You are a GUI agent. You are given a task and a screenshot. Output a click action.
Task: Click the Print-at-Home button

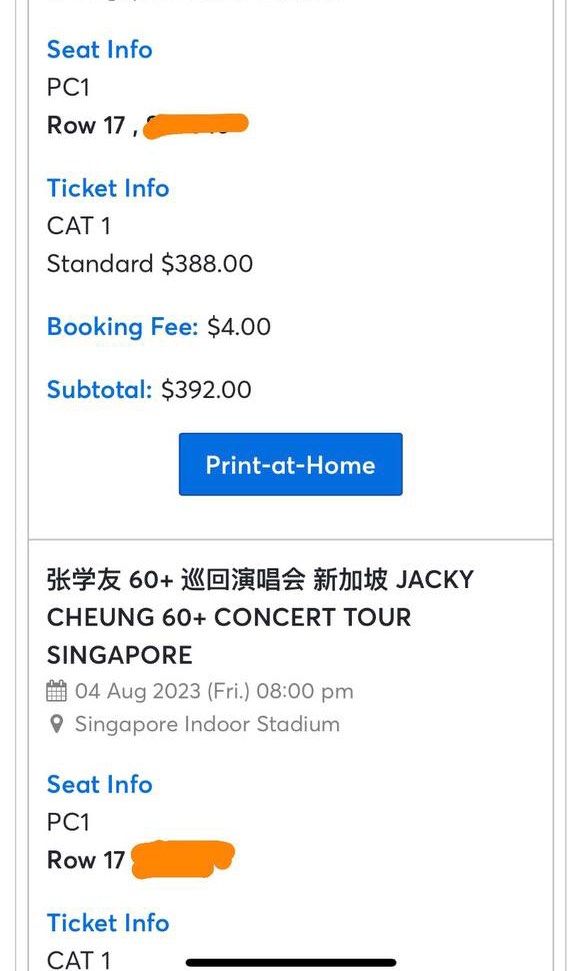point(290,463)
